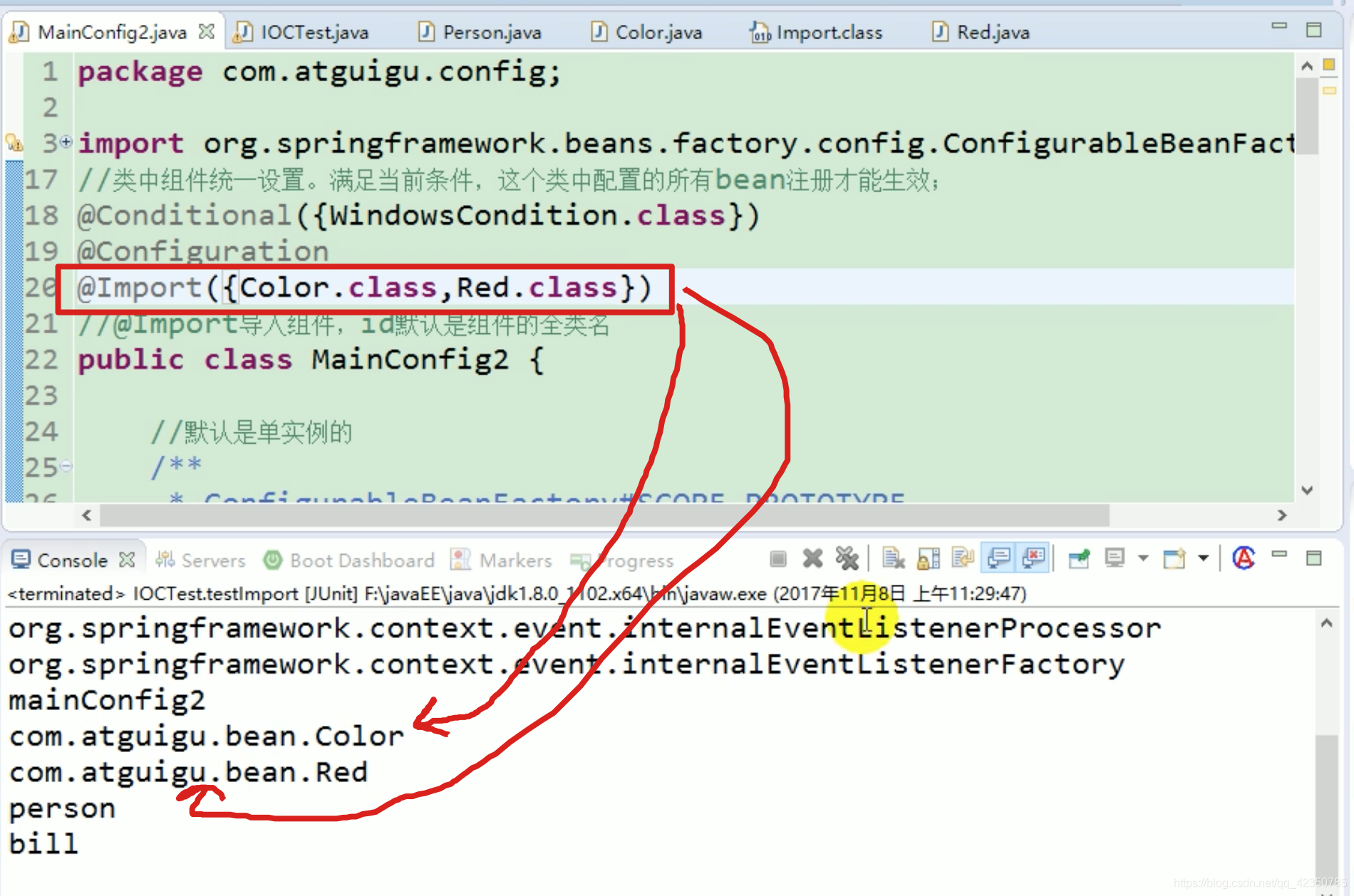Click terminated IOCTest.testImport launch label

point(517,593)
